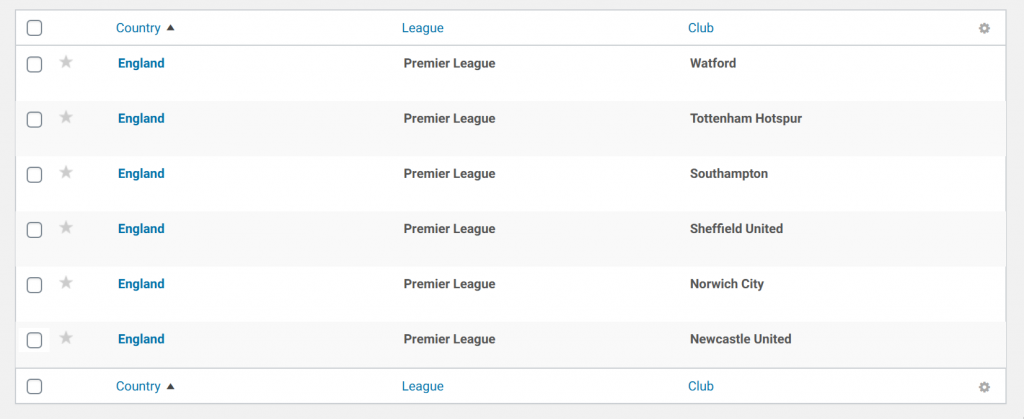Open column settings gear in footer
This screenshot has width=1024, height=419.
(984, 386)
